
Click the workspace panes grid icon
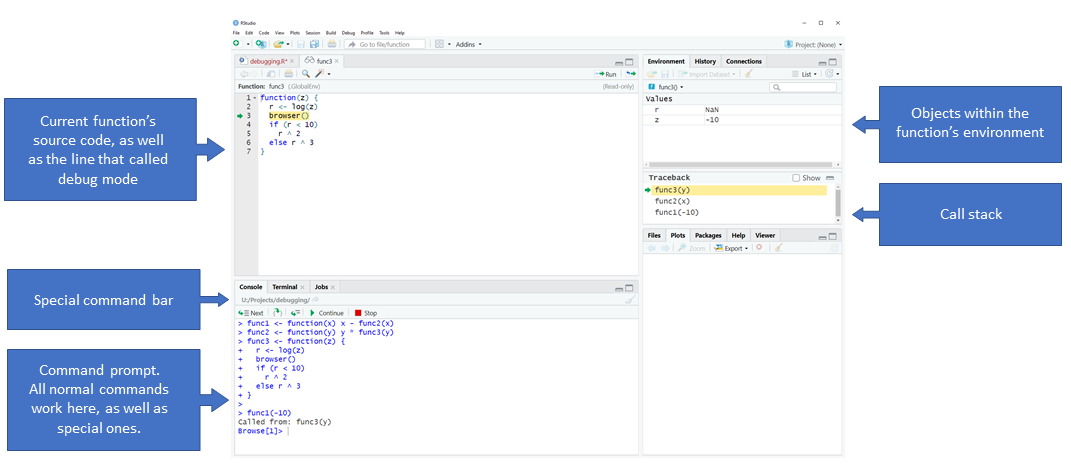coord(439,44)
